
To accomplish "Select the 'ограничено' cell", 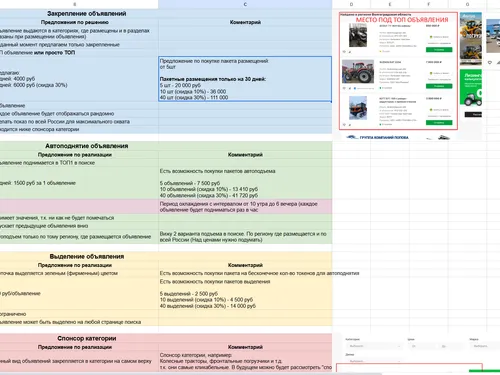I will 79,314.
